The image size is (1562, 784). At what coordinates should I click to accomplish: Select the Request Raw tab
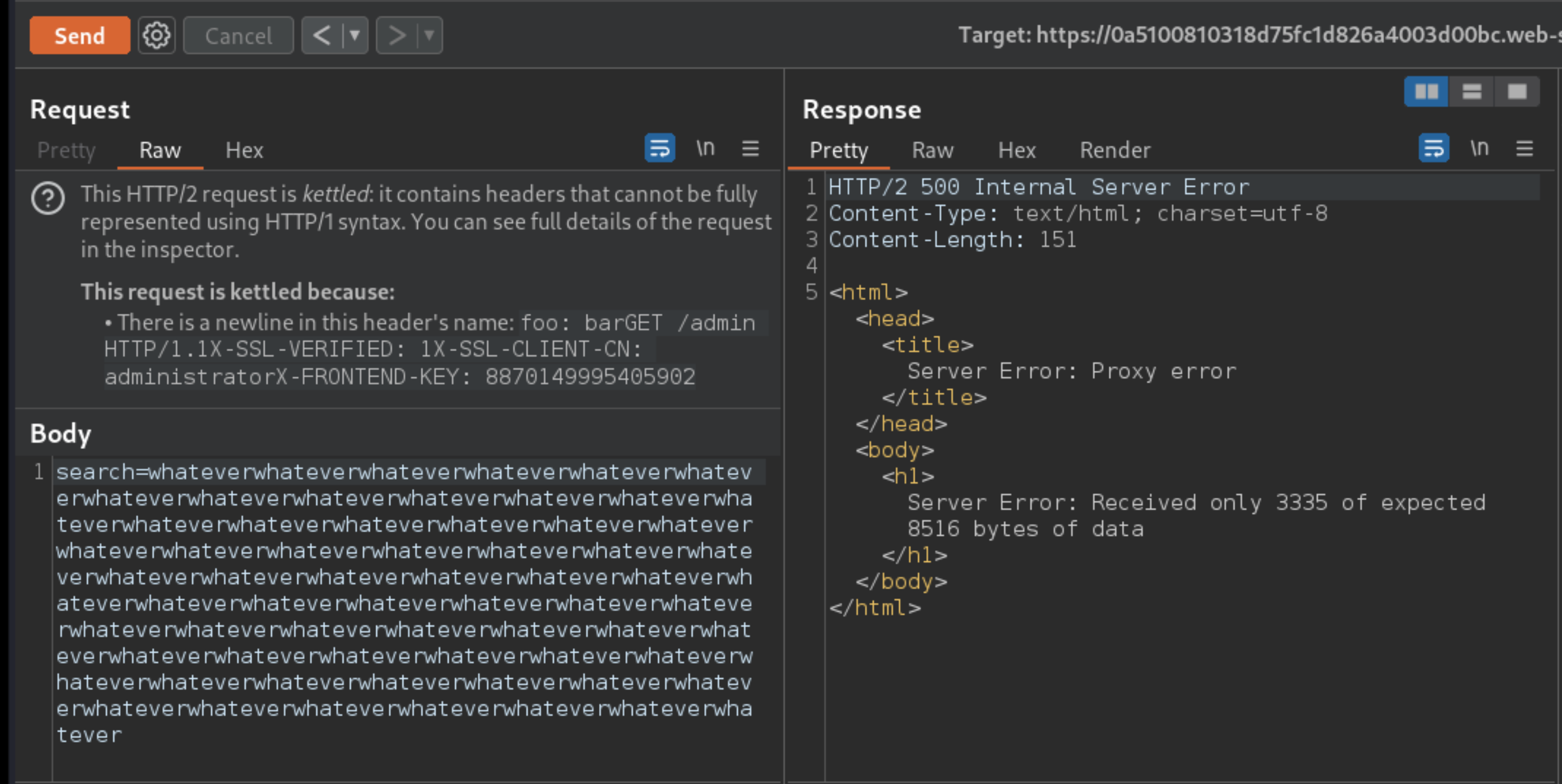(160, 150)
